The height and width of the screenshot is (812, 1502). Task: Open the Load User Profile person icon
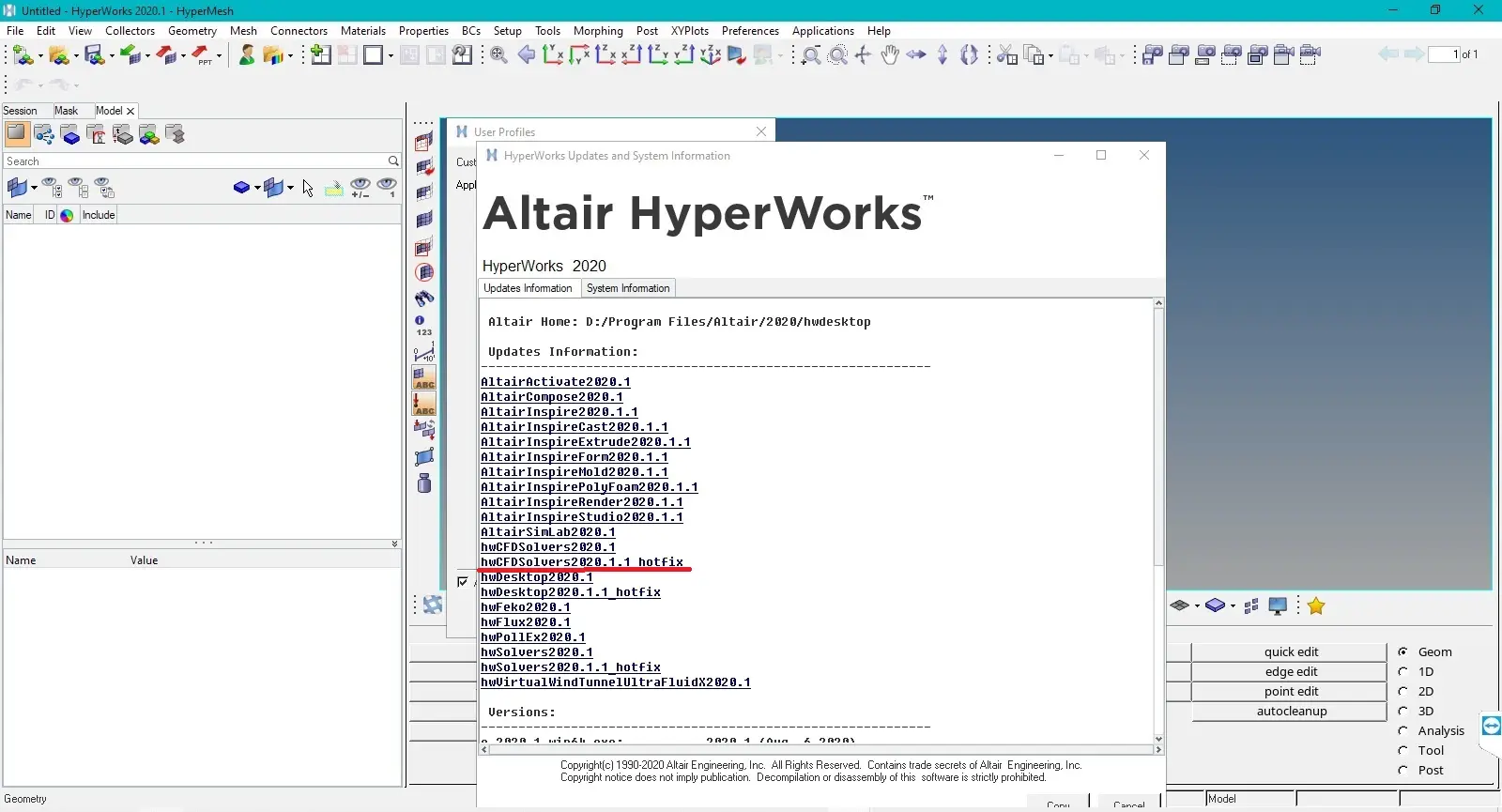[247, 55]
